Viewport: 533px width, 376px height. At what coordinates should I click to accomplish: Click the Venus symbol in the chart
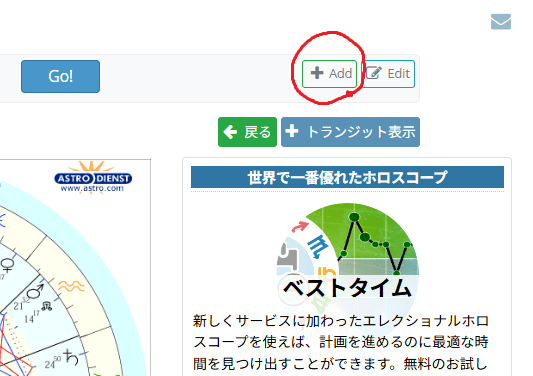pyautogui.click(x=7, y=265)
